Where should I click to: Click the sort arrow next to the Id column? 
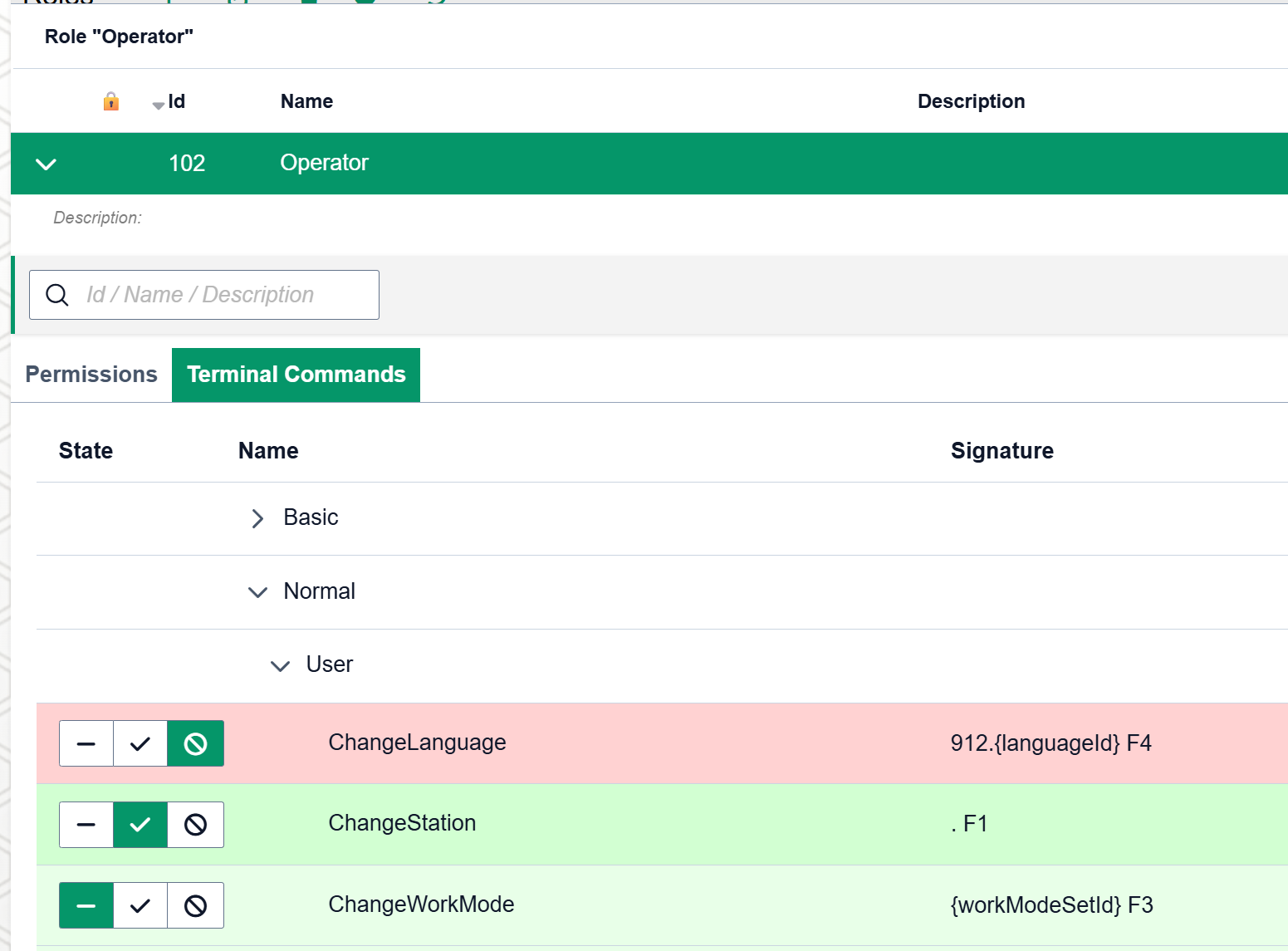point(158,105)
